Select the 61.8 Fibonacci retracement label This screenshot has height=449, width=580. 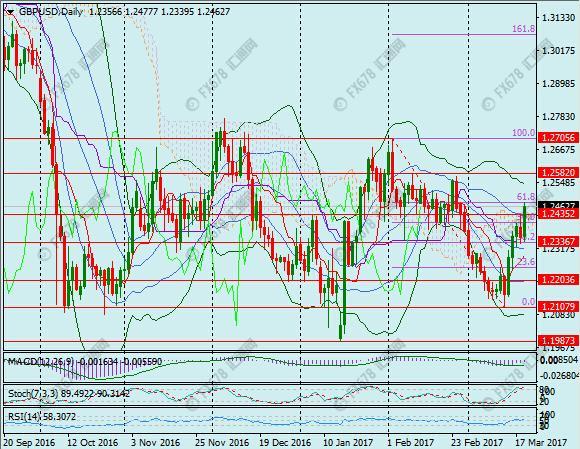pos(526,196)
